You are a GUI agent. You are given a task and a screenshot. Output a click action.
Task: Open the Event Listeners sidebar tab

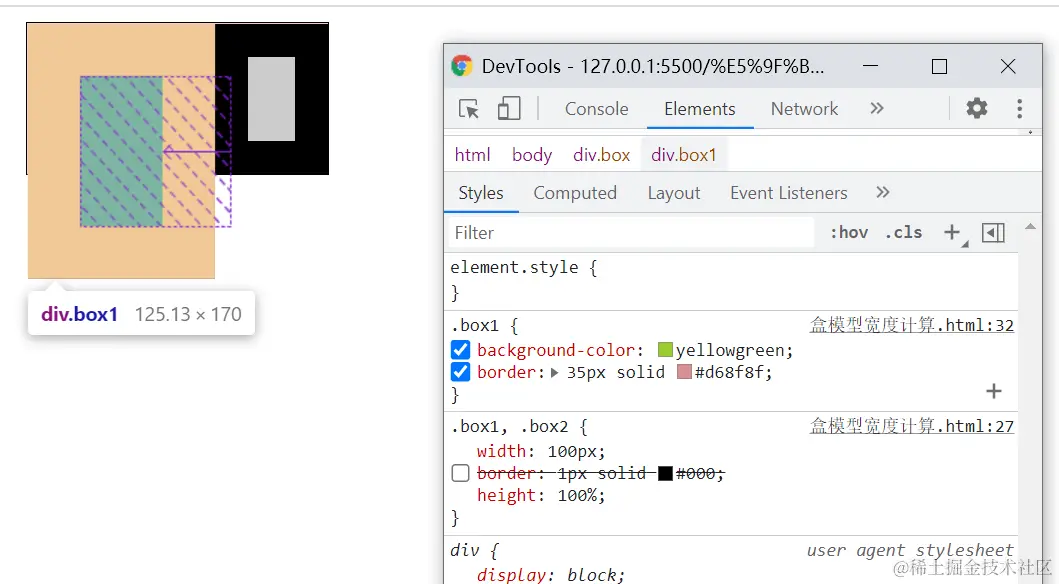coord(788,193)
